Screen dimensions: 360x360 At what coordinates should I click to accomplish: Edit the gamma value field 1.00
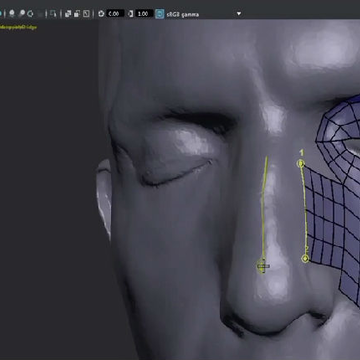(144, 14)
